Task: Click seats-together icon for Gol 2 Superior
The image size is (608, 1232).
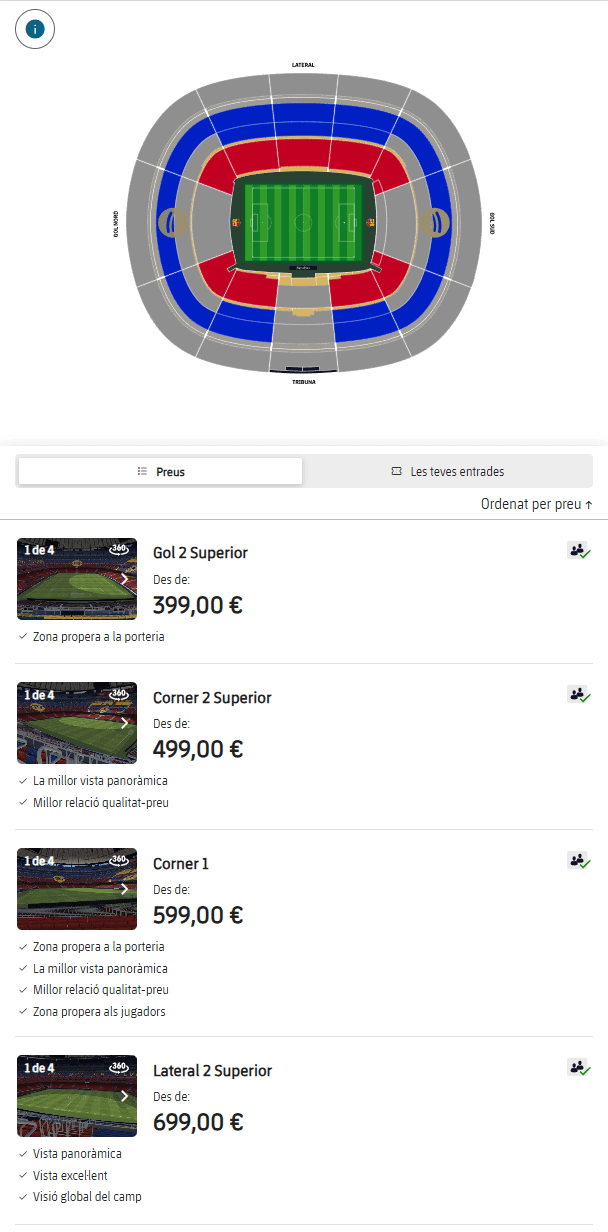Action: pyautogui.click(x=579, y=551)
